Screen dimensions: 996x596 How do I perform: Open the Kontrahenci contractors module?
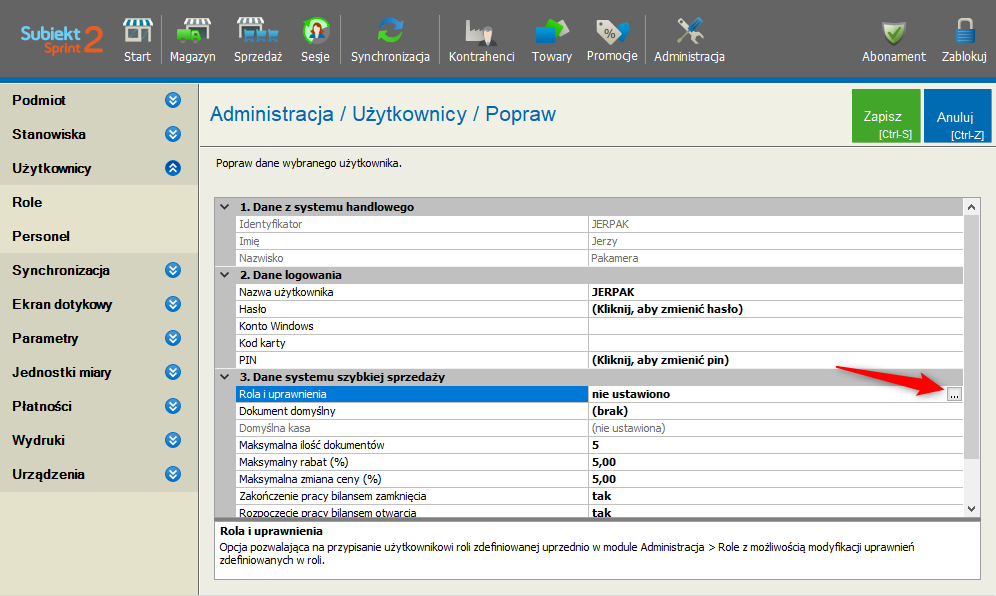[x=481, y=39]
